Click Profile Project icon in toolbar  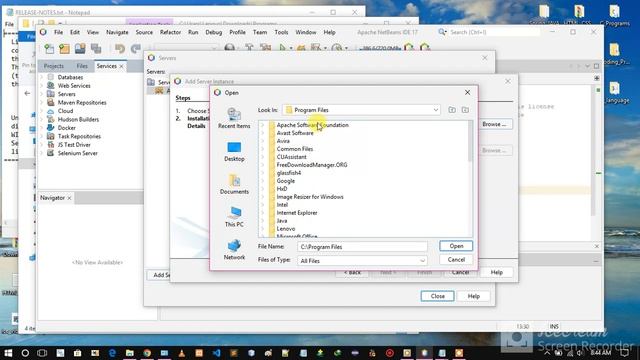(337, 48)
